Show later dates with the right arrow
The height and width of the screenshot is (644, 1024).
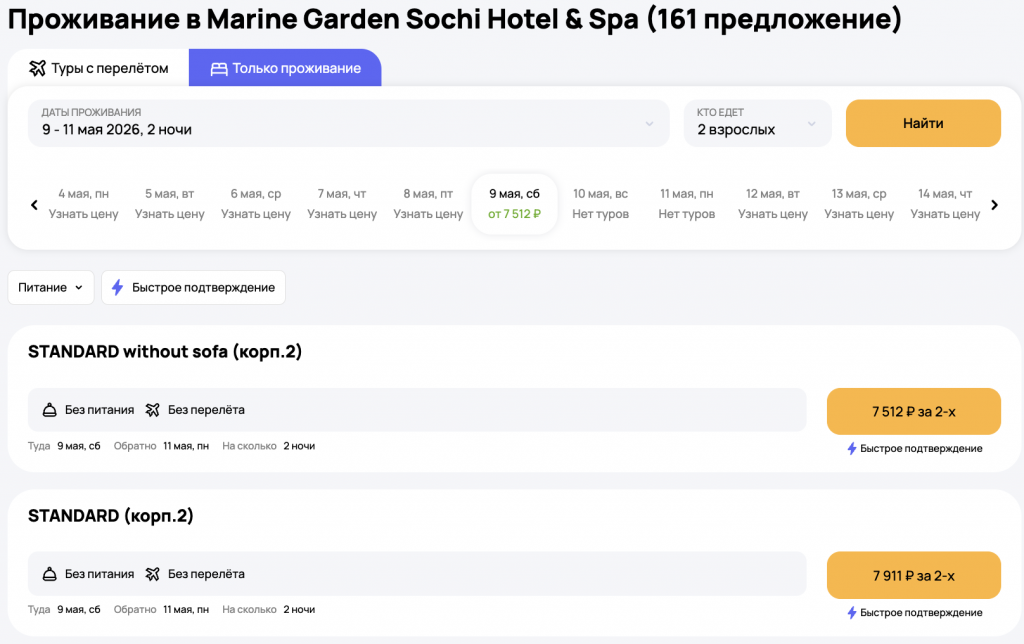pyautogui.click(x=994, y=205)
